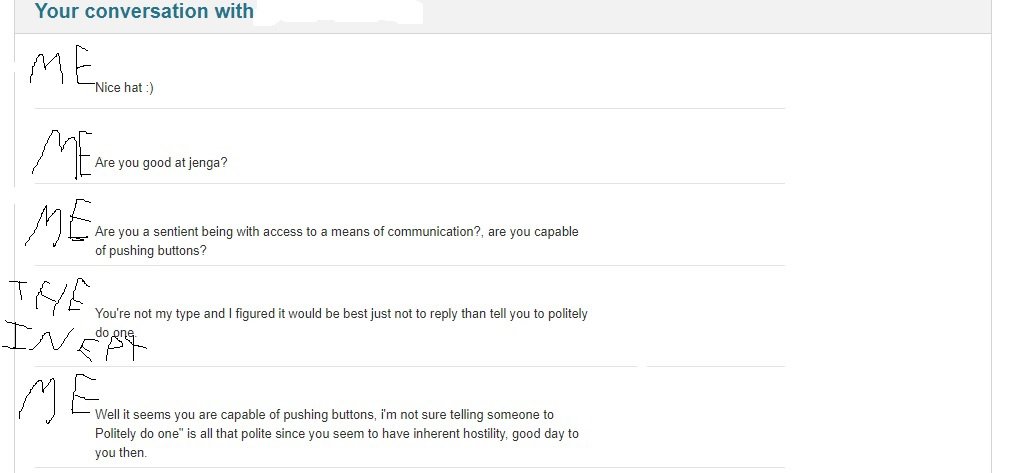
Task: Click the handwritten "INEPT" scribble
Action: point(74,342)
